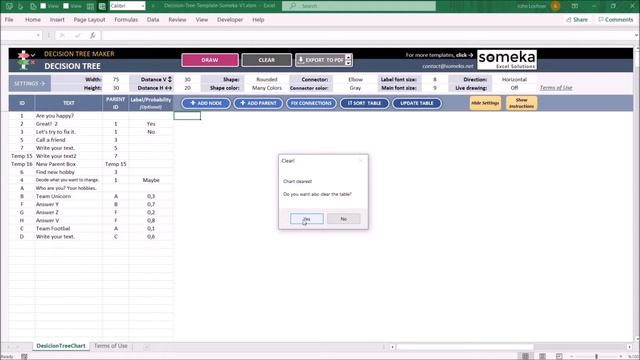Open the Help ribbon tab
The image size is (640, 360).
pos(258,20)
